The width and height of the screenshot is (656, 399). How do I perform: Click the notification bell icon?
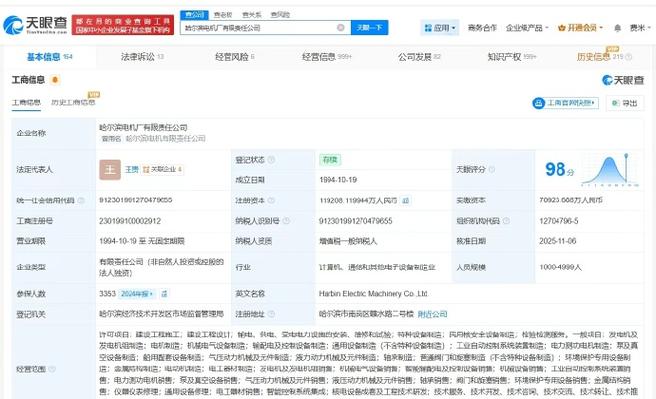click(x=617, y=28)
